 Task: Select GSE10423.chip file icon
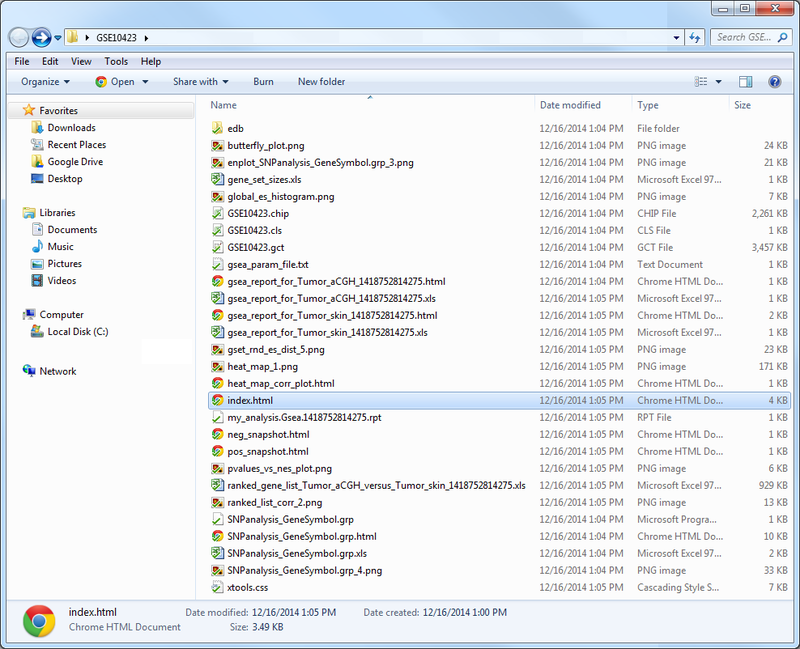click(x=217, y=213)
